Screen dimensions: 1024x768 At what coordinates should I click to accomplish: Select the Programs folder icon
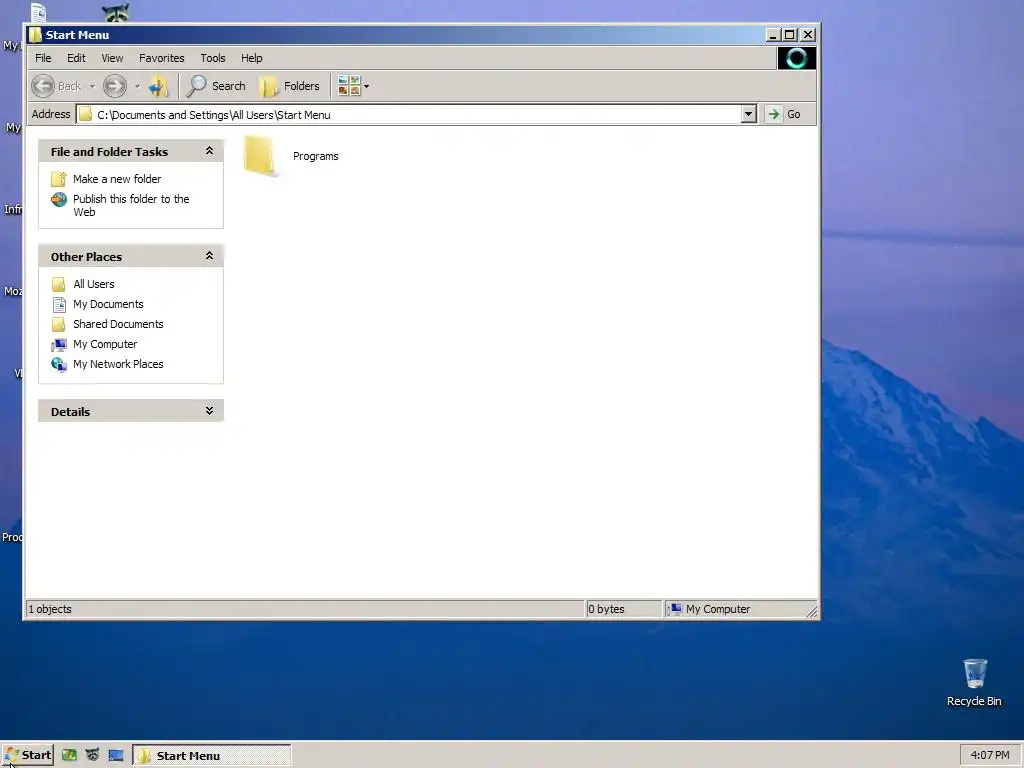260,155
